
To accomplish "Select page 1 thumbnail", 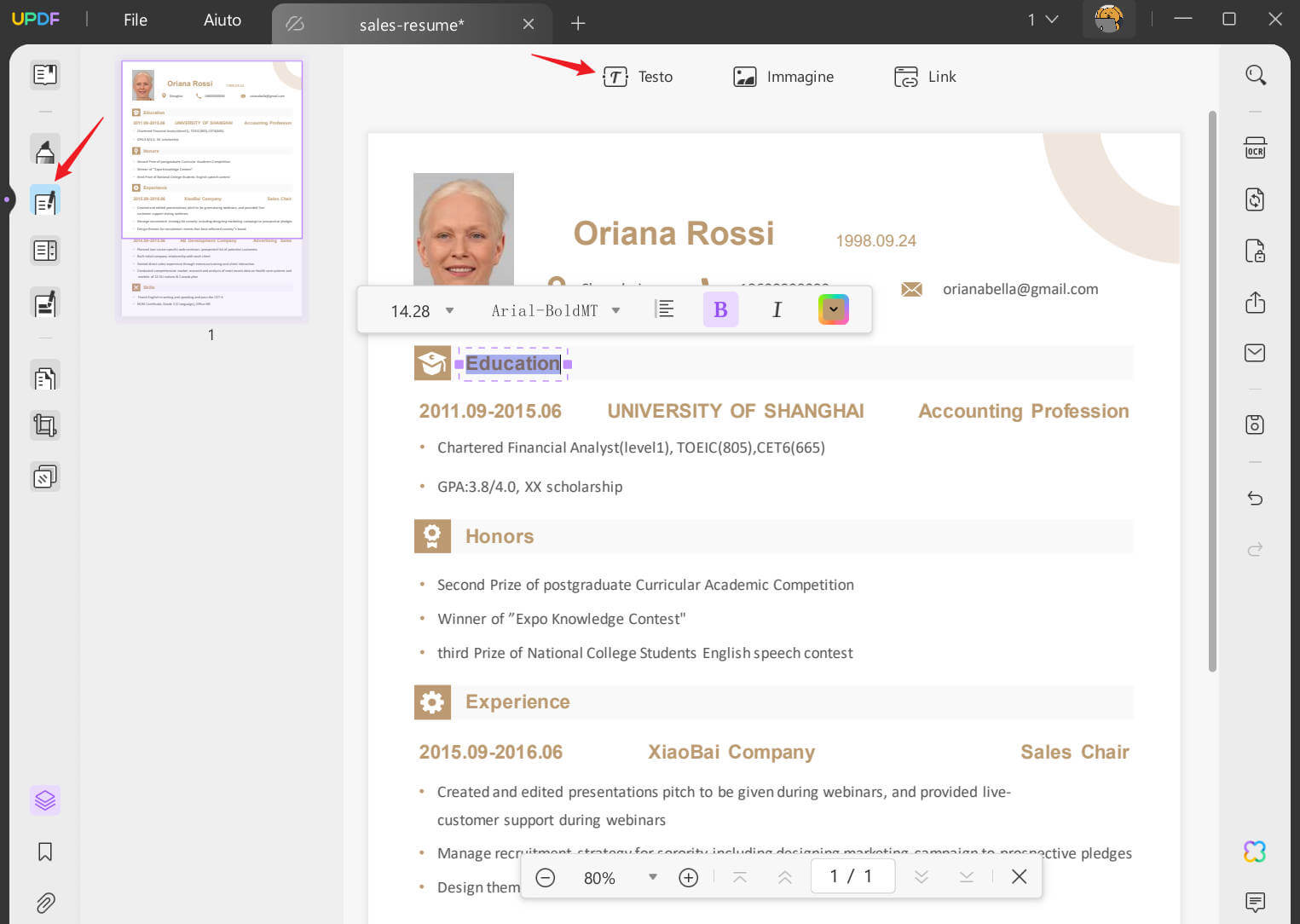I will pos(211,189).
